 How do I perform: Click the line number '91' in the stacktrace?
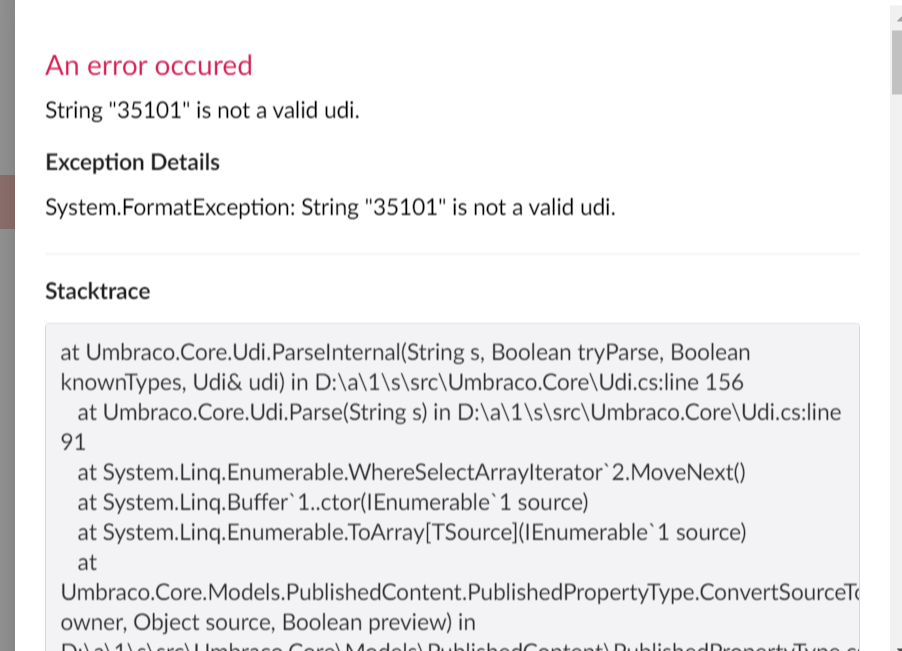click(73, 442)
